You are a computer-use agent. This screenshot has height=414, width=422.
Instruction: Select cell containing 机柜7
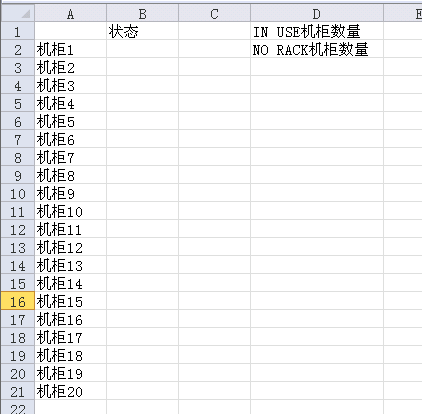click(70, 157)
